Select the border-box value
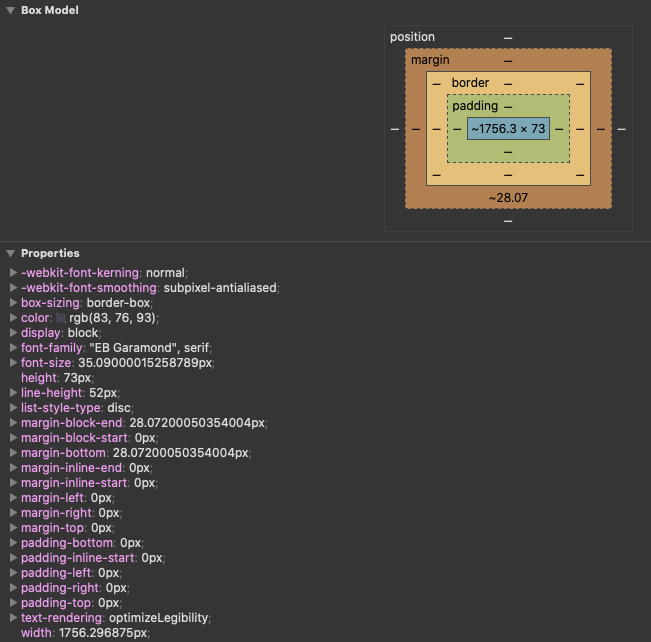The image size is (651, 642). point(118,303)
